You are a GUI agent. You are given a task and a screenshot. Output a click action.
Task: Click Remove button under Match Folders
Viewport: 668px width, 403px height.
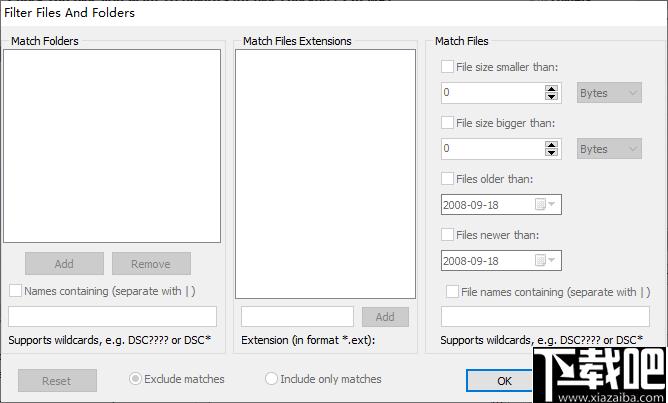[151, 264]
